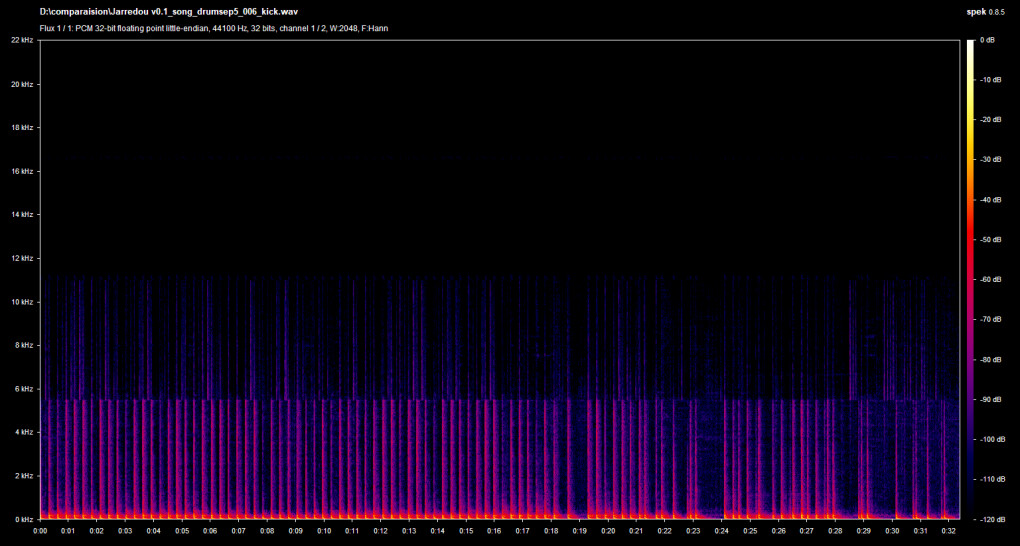Screen dimensions: 1020x546
Task: Click the 0:00 time axis label
Action: [x=40, y=531]
